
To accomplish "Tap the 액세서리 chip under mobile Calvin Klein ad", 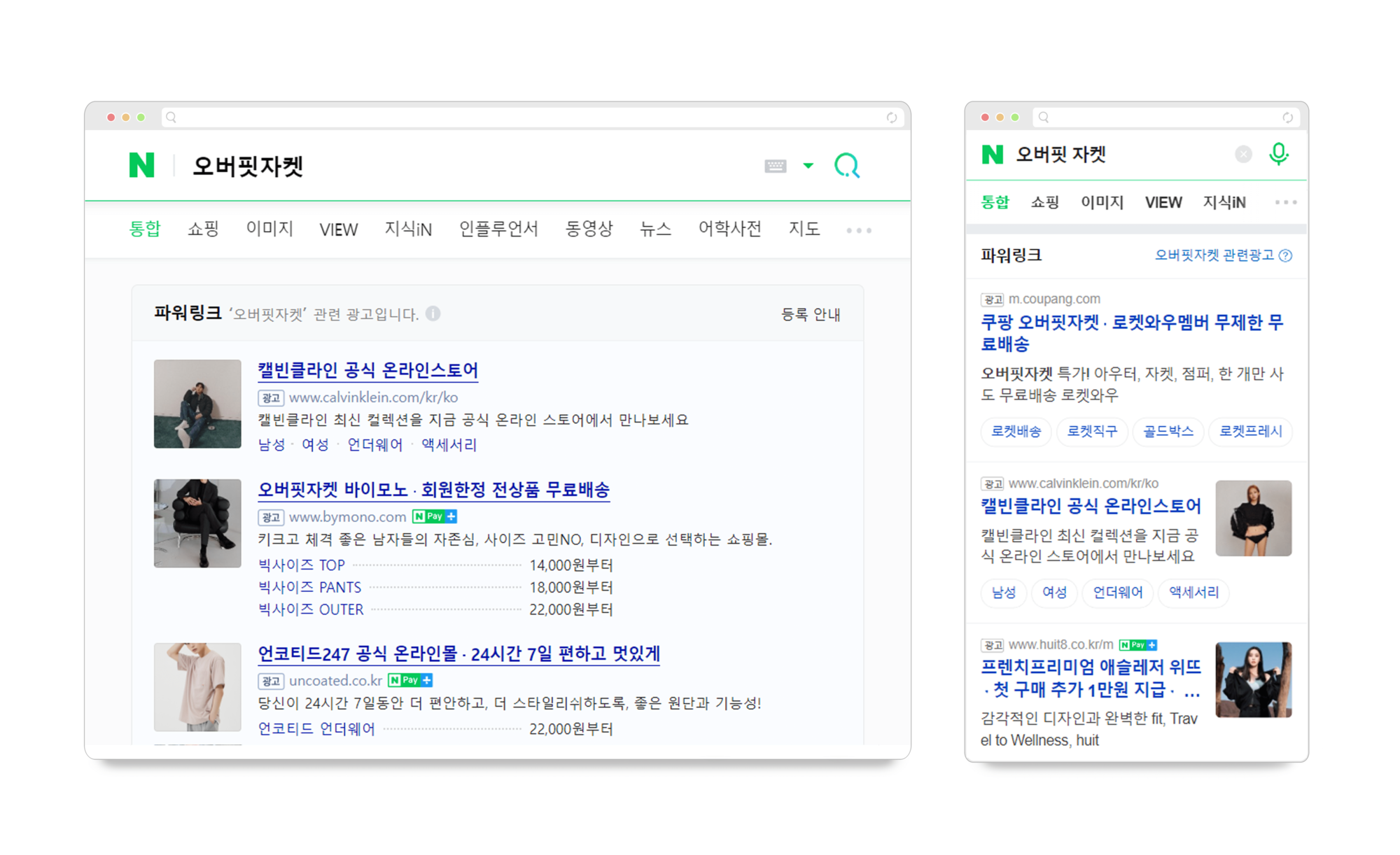I will (1193, 593).
